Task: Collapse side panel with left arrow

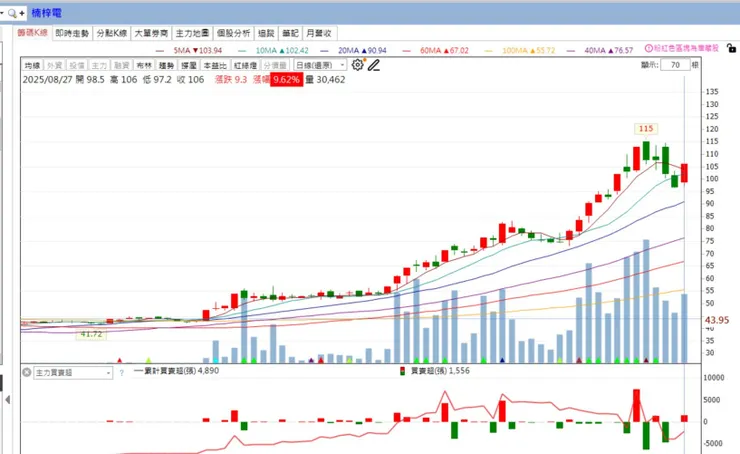Action: coord(8,400)
